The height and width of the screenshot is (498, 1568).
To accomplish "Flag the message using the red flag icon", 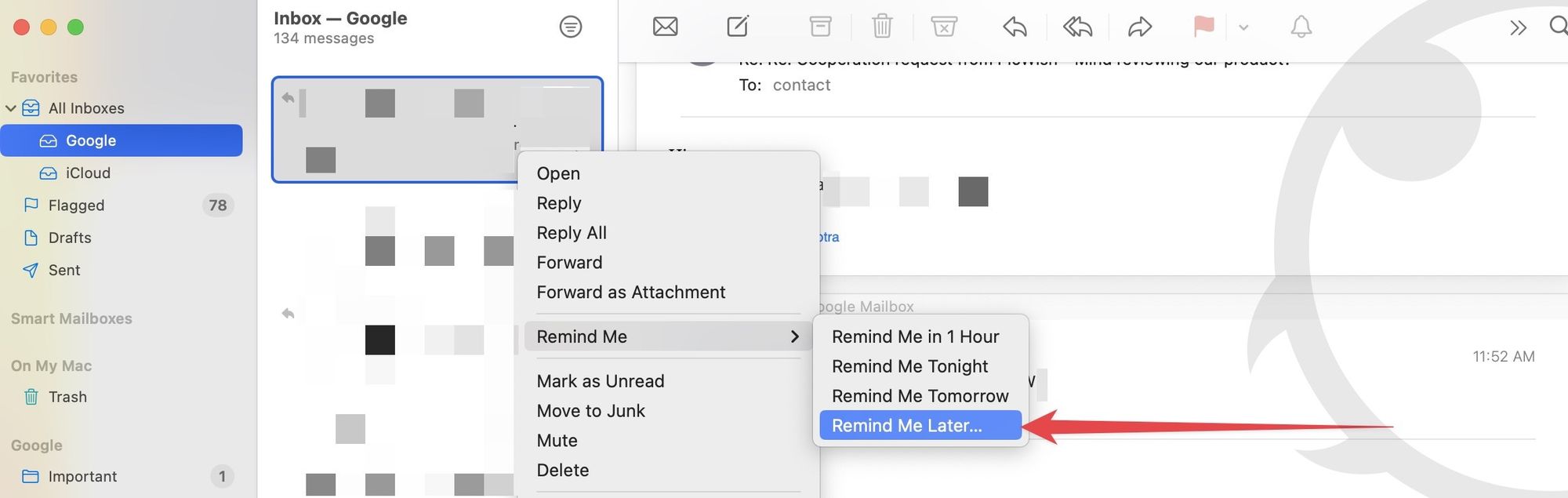I will (x=1203, y=26).
